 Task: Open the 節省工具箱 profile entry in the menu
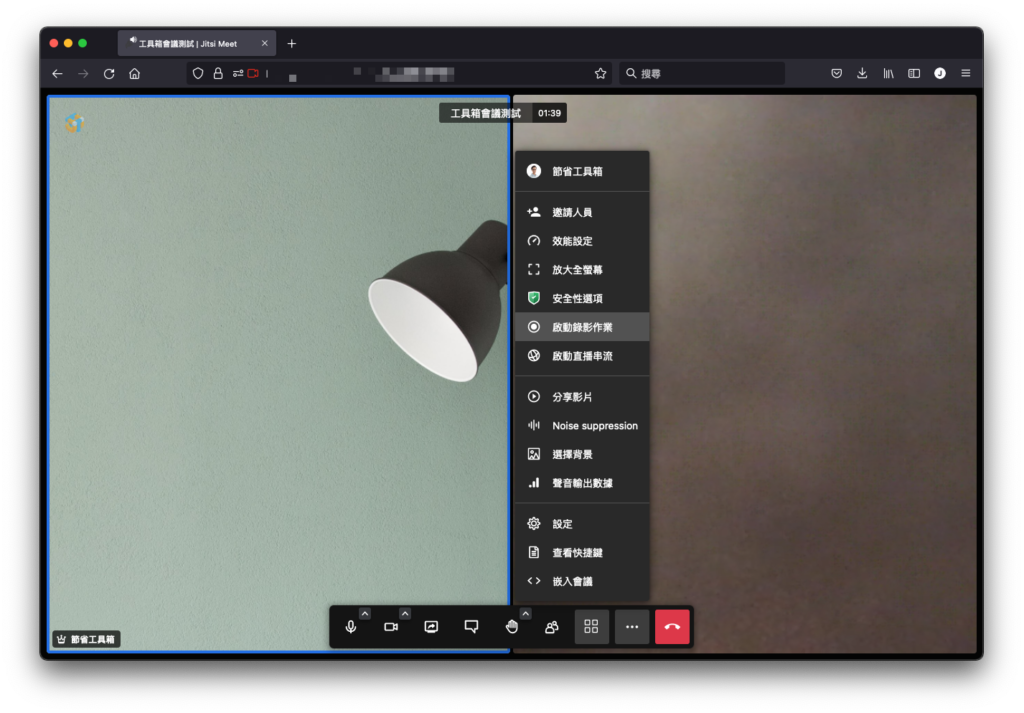(582, 171)
